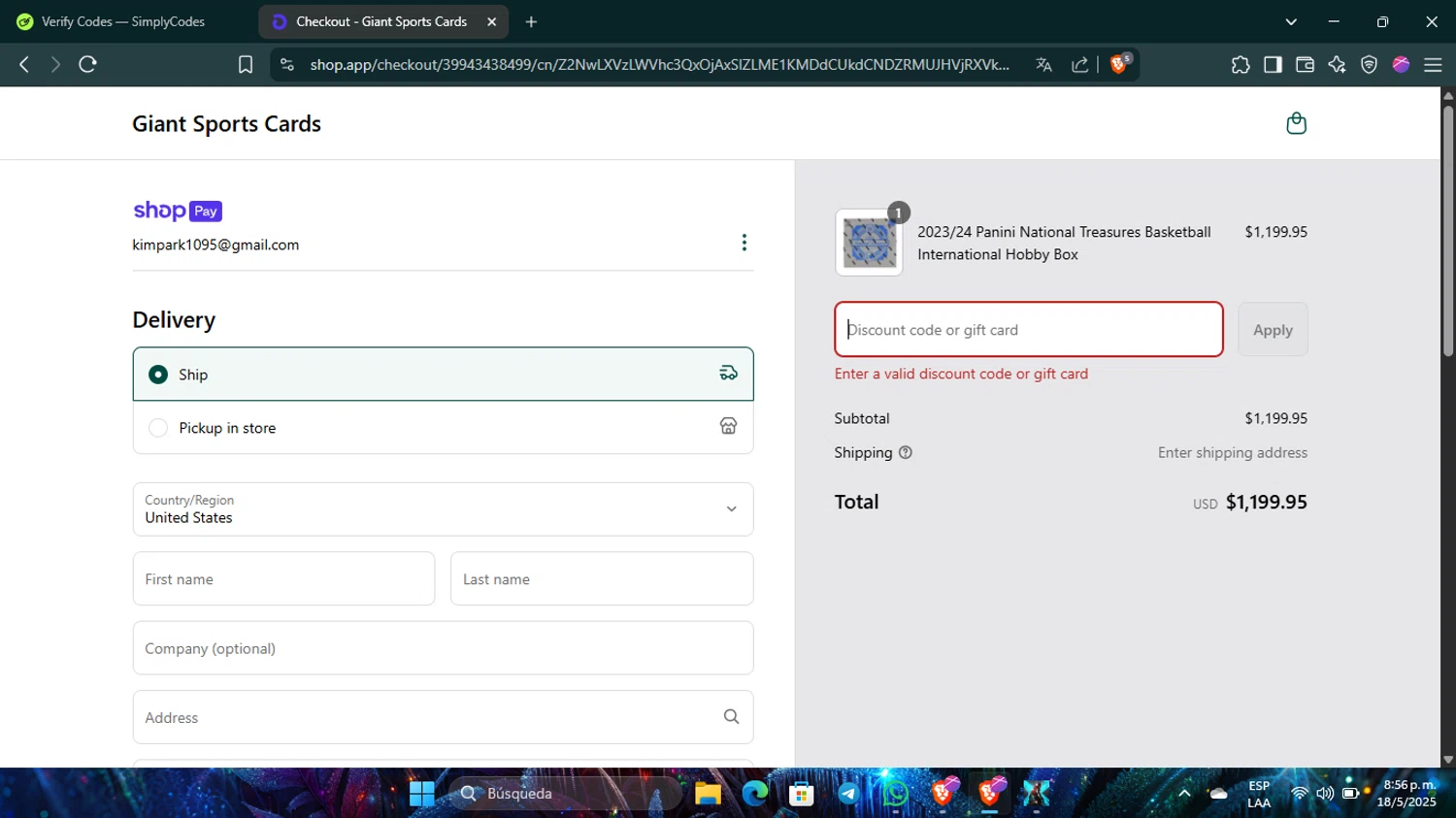Open Shop Pay account options menu
Image resolution: width=1456 pixels, height=818 pixels.
(745, 243)
